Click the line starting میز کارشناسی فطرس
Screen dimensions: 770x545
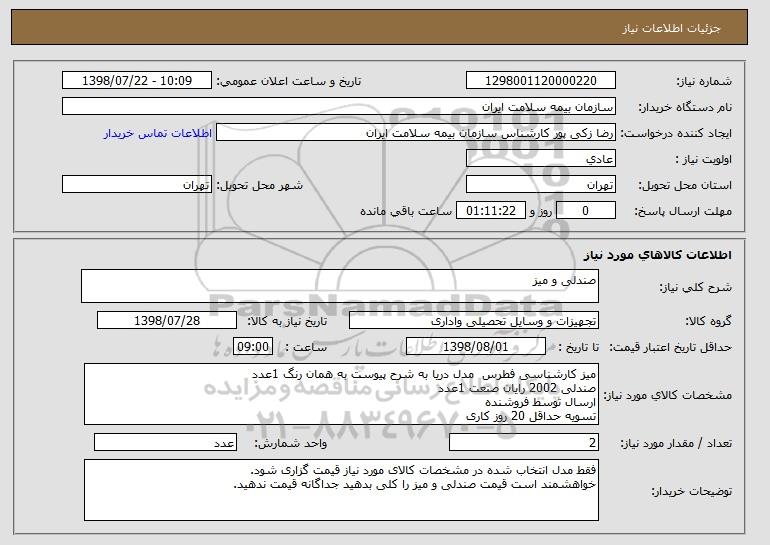(424, 374)
